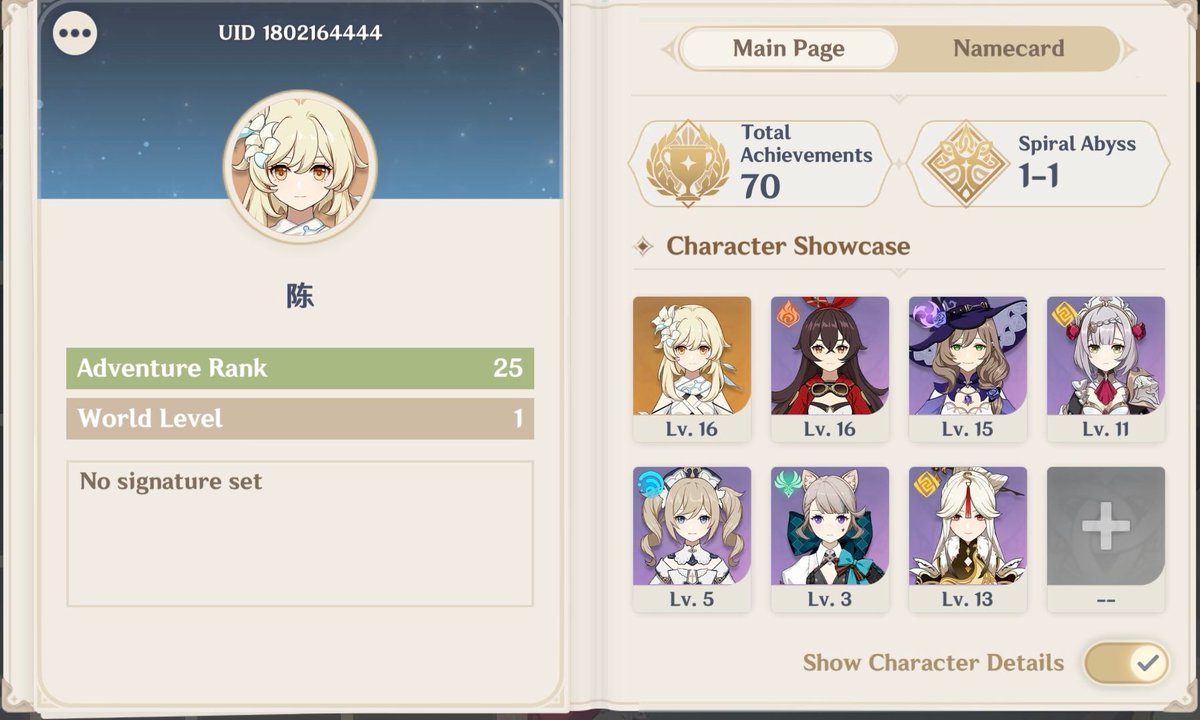Open the Spiral Abyss emblem icon
The width and height of the screenshot is (1200, 720).
click(x=964, y=164)
